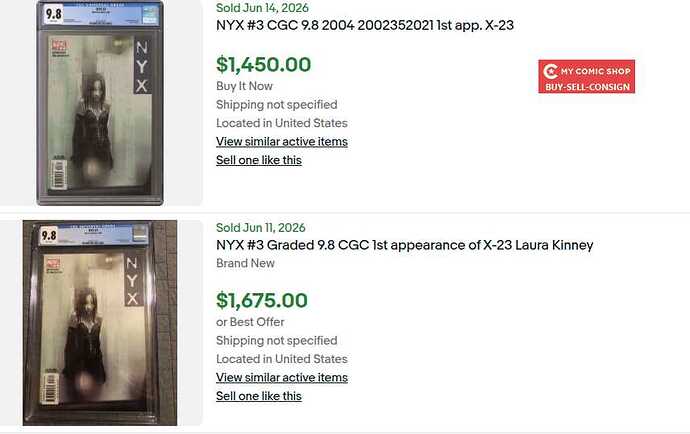Click the $1,675.00 sold price

[262, 301]
